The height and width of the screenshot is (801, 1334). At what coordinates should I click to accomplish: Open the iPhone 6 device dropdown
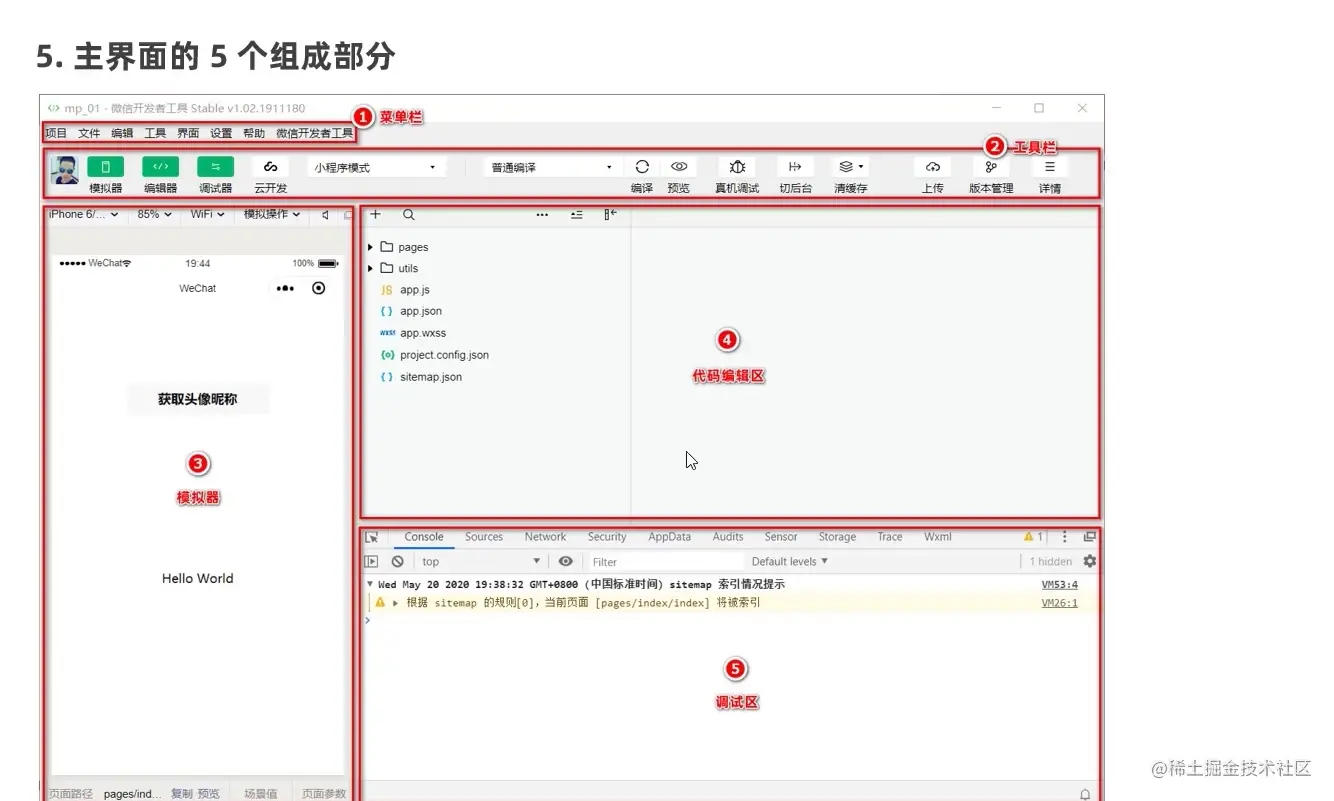pos(84,214)
